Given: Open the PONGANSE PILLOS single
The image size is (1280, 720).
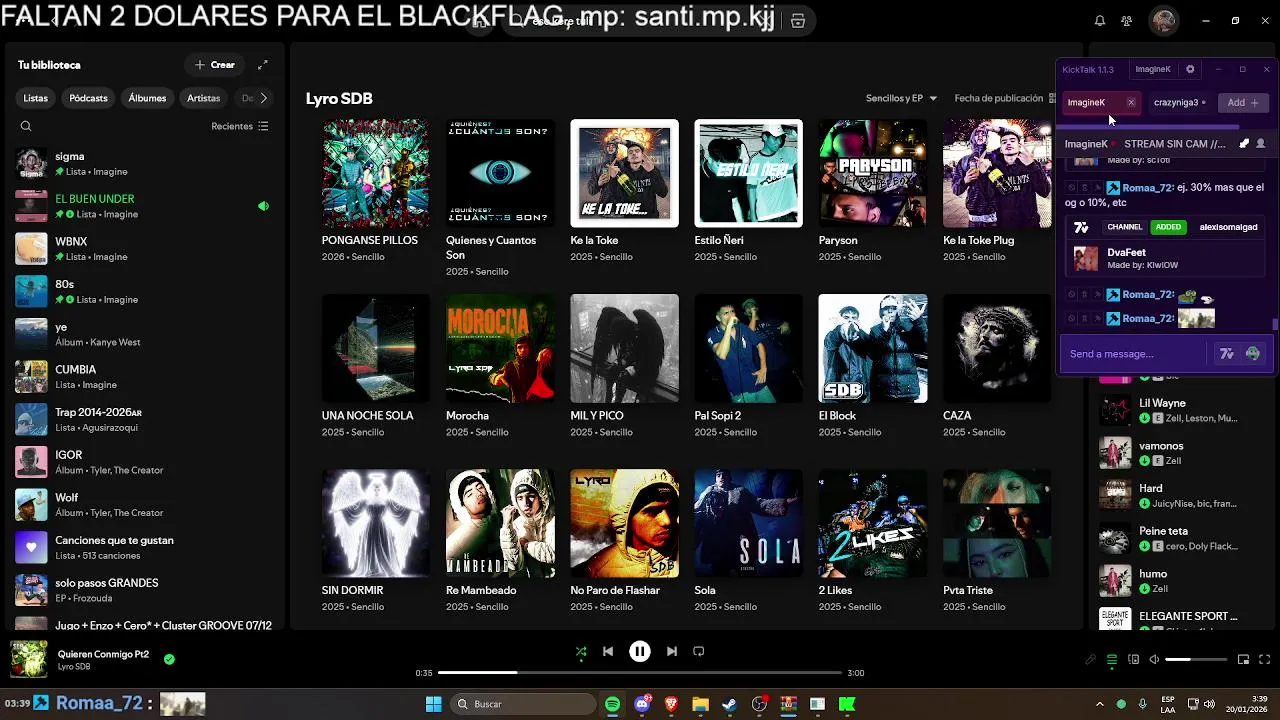Looking at the screenshot, I should [376, 173].
